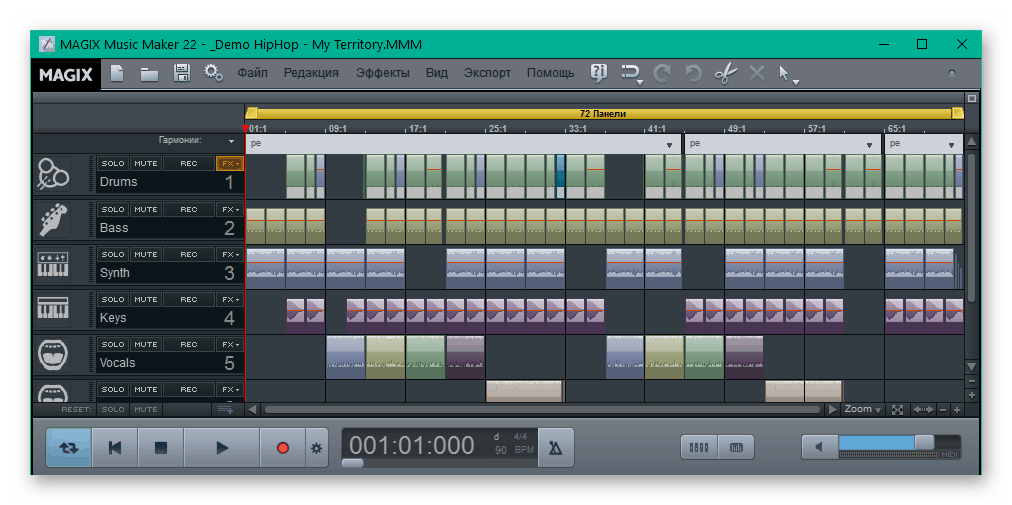1012x505 pixels.
Task: Click the scissors cut tool icon
Action: [725, 73]
